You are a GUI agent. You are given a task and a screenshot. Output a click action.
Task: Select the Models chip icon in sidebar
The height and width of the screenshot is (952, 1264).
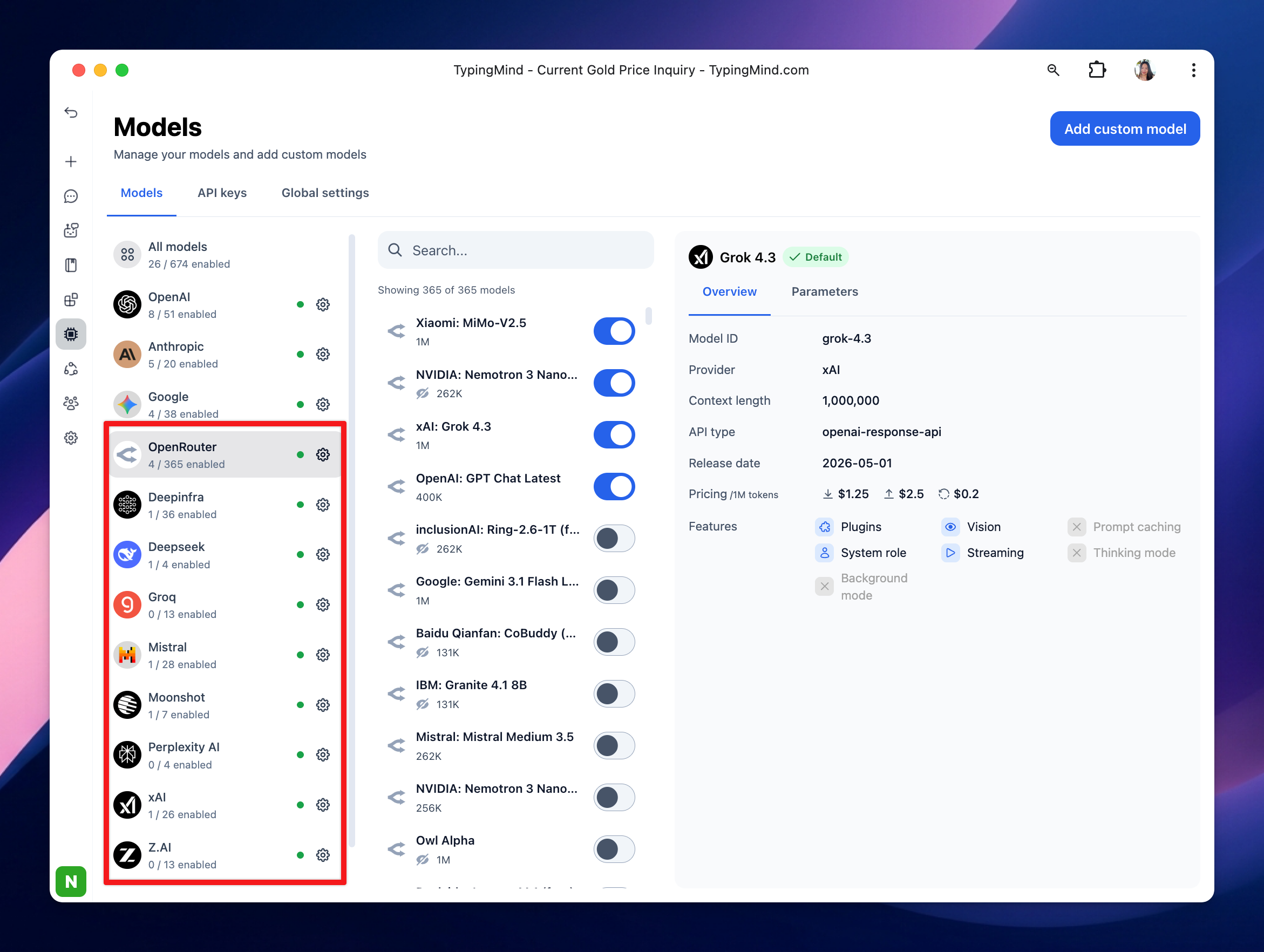coord(71,334)
